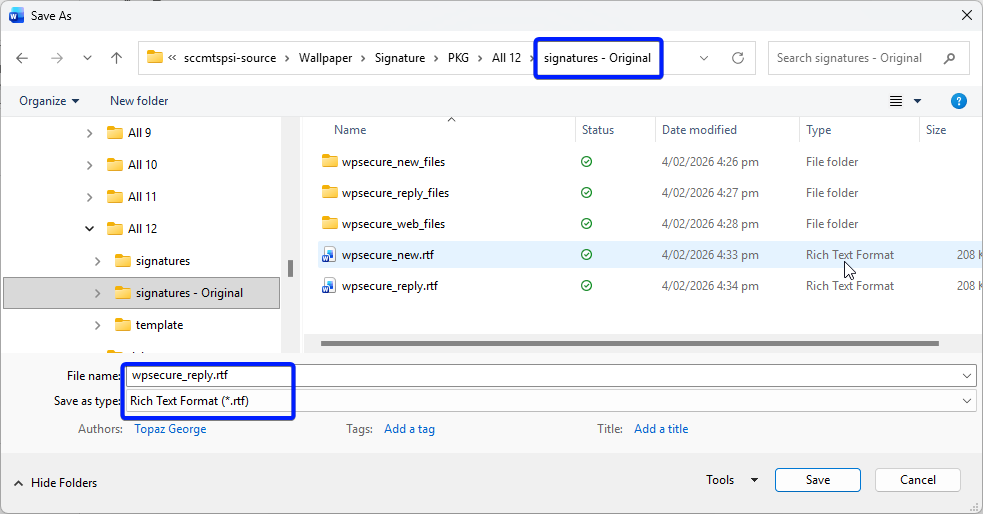
Task: Refresh the current folder listing
Action: (x=738, y=58)
